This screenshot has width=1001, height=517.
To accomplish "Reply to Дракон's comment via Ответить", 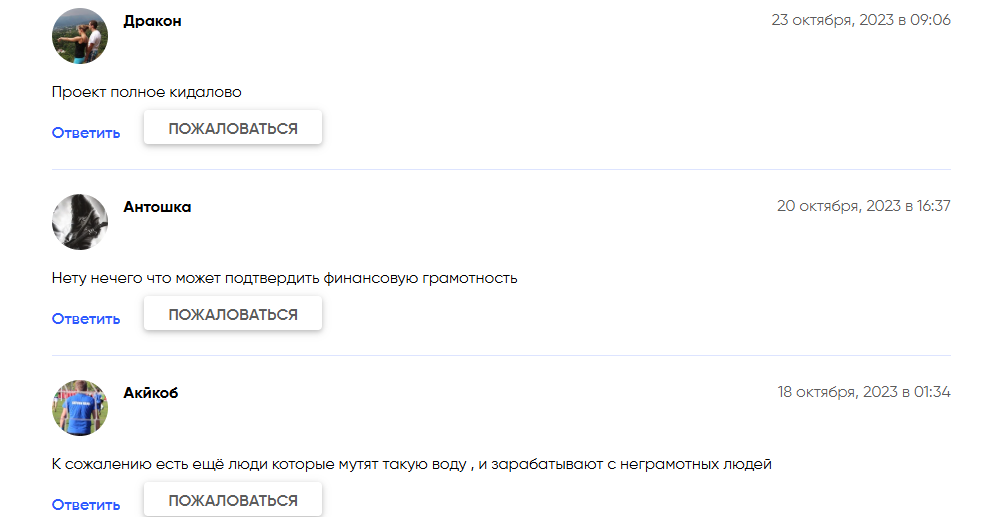I will 86,133.
